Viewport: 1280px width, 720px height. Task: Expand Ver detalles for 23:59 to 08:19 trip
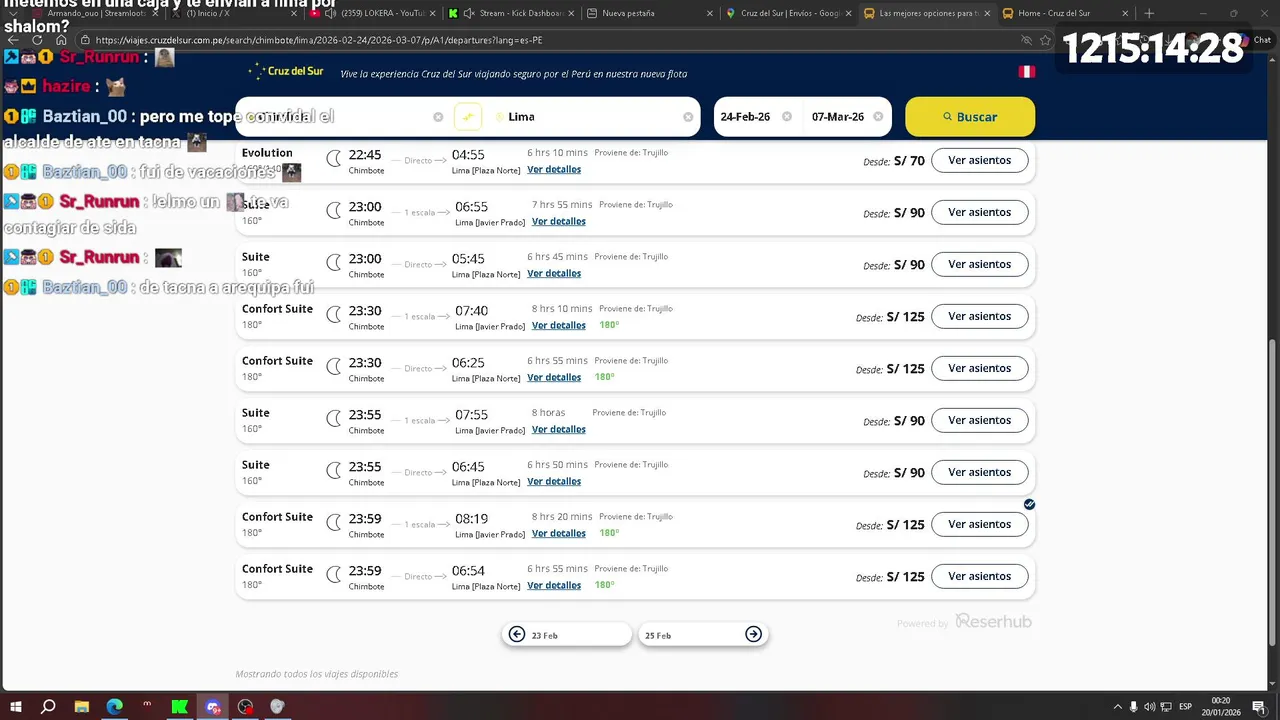click(558, 534)
